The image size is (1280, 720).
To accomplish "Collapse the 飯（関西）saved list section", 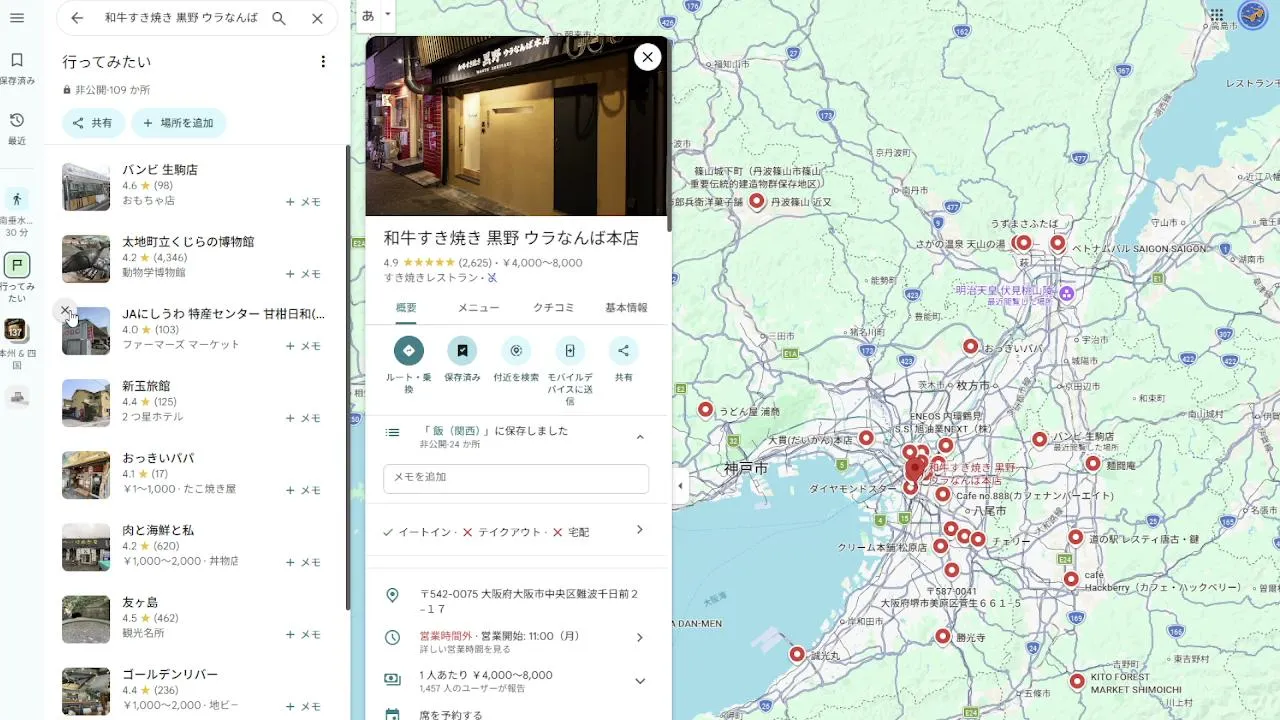I will tap(640, 437).
